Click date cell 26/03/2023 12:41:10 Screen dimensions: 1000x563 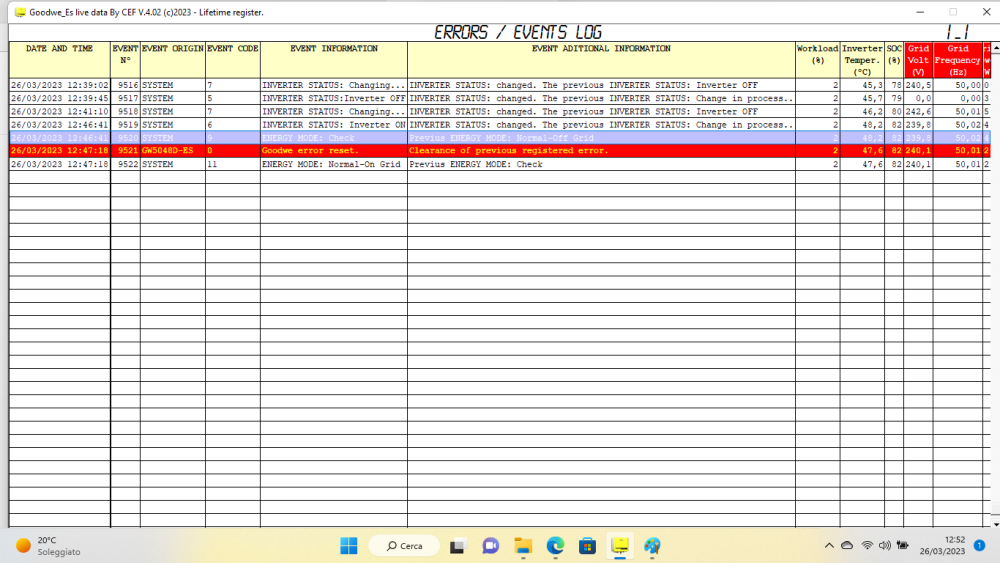[59, 112]
